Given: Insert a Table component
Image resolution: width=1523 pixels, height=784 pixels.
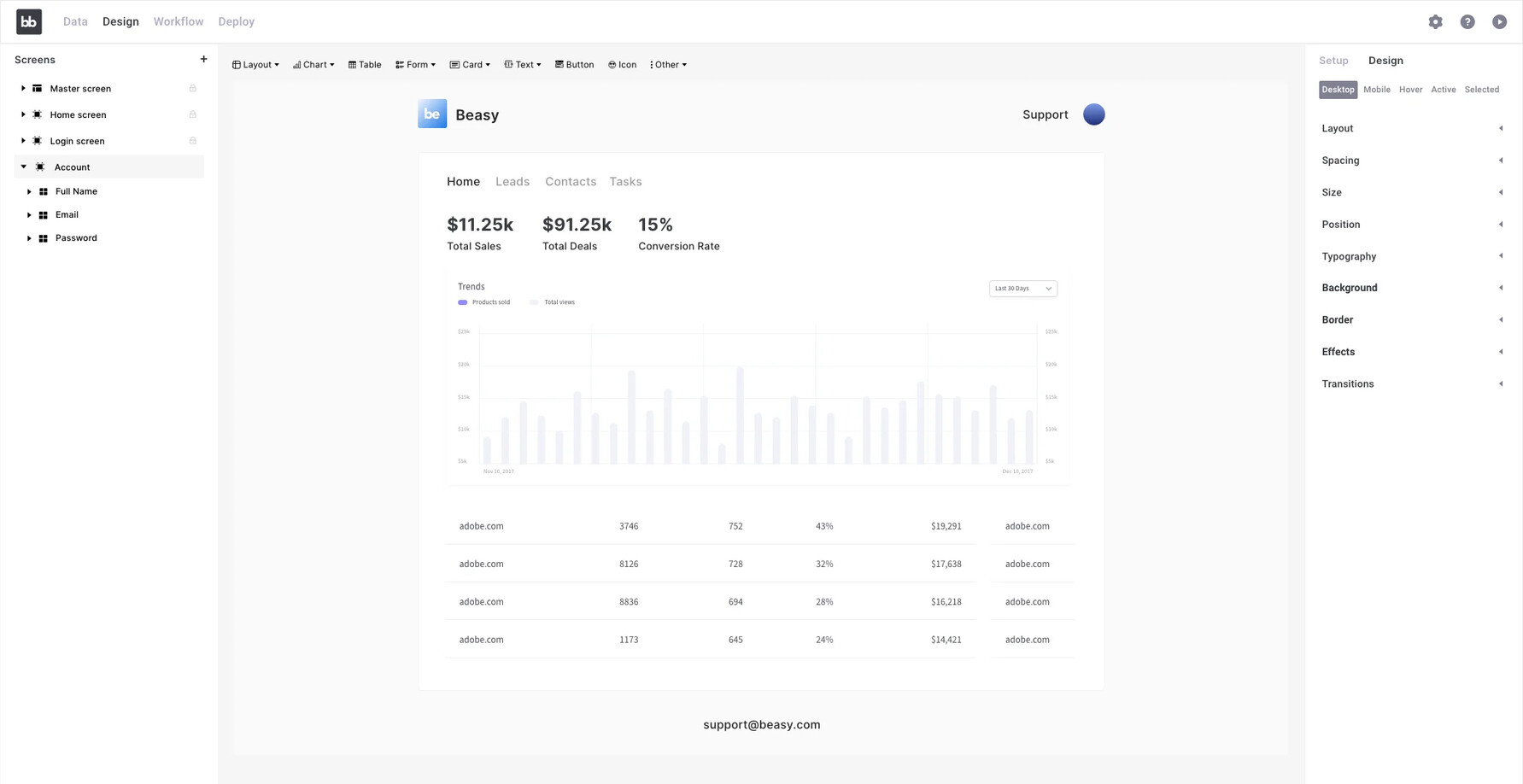Looking at the screenshot, I should (365, 65).
